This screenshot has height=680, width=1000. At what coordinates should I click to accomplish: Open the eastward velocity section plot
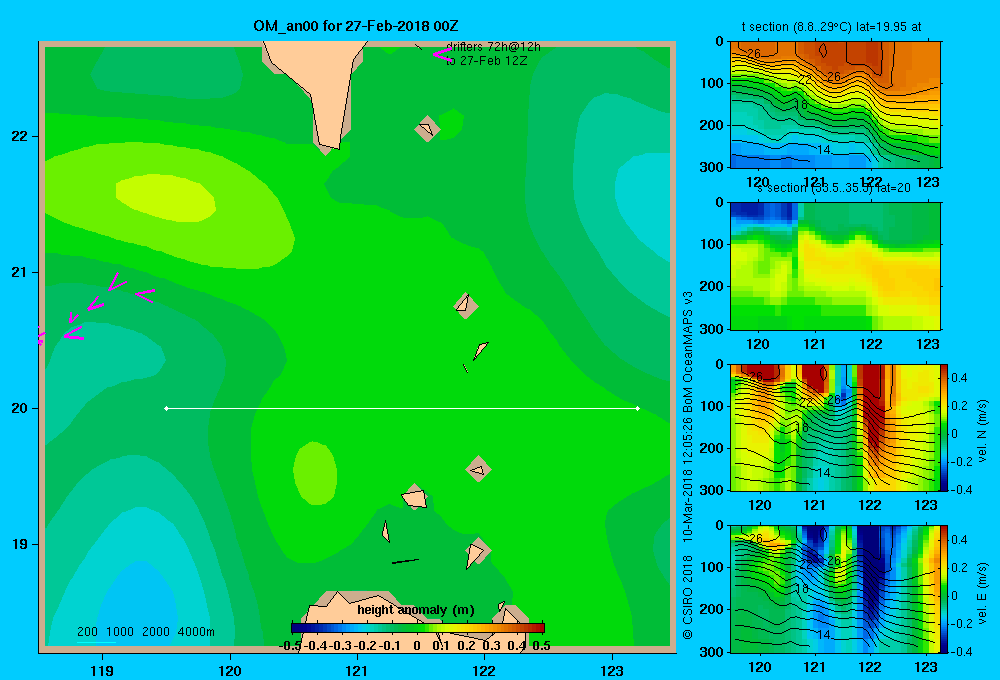pos(835,589)
